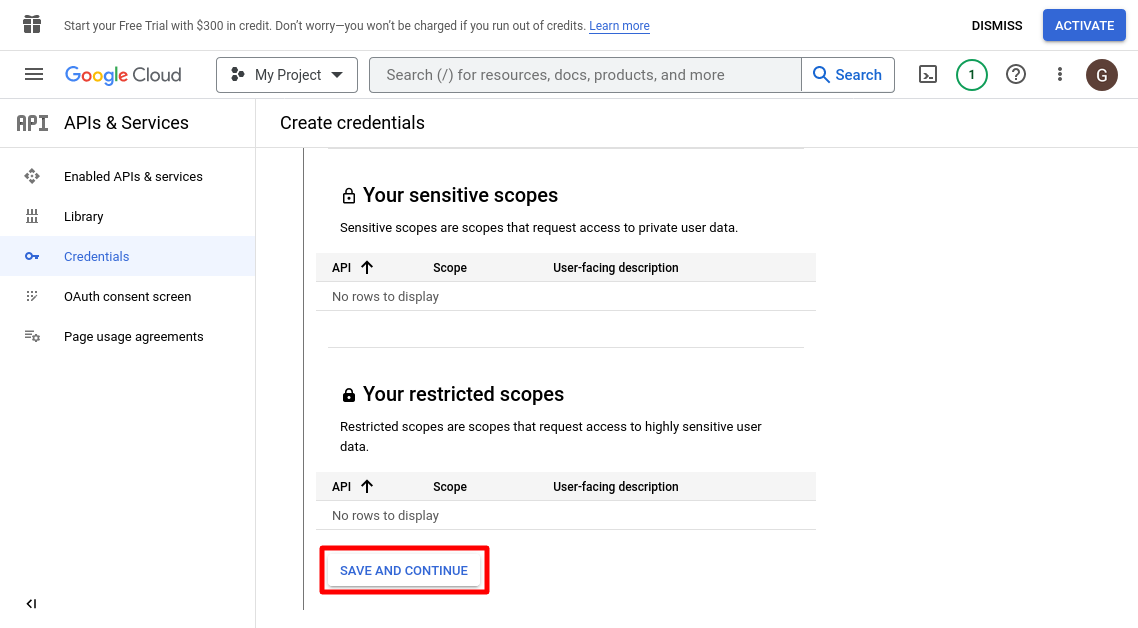Sort restricted scopes by API column arrow
This screenshot has height=628, width=1138.
click(367, 487)
